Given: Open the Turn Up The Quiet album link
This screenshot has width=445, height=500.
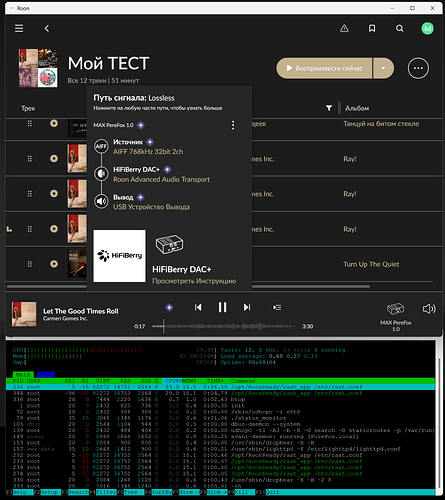Looking at the screenshot, I should (x=371, y=264).
